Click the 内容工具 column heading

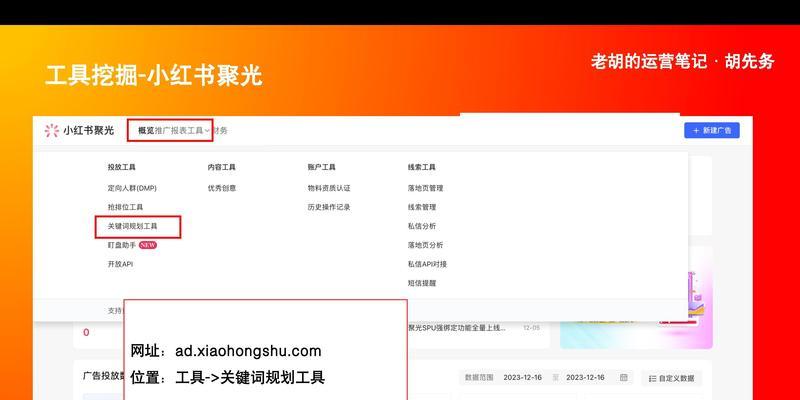tap(221, 167)
